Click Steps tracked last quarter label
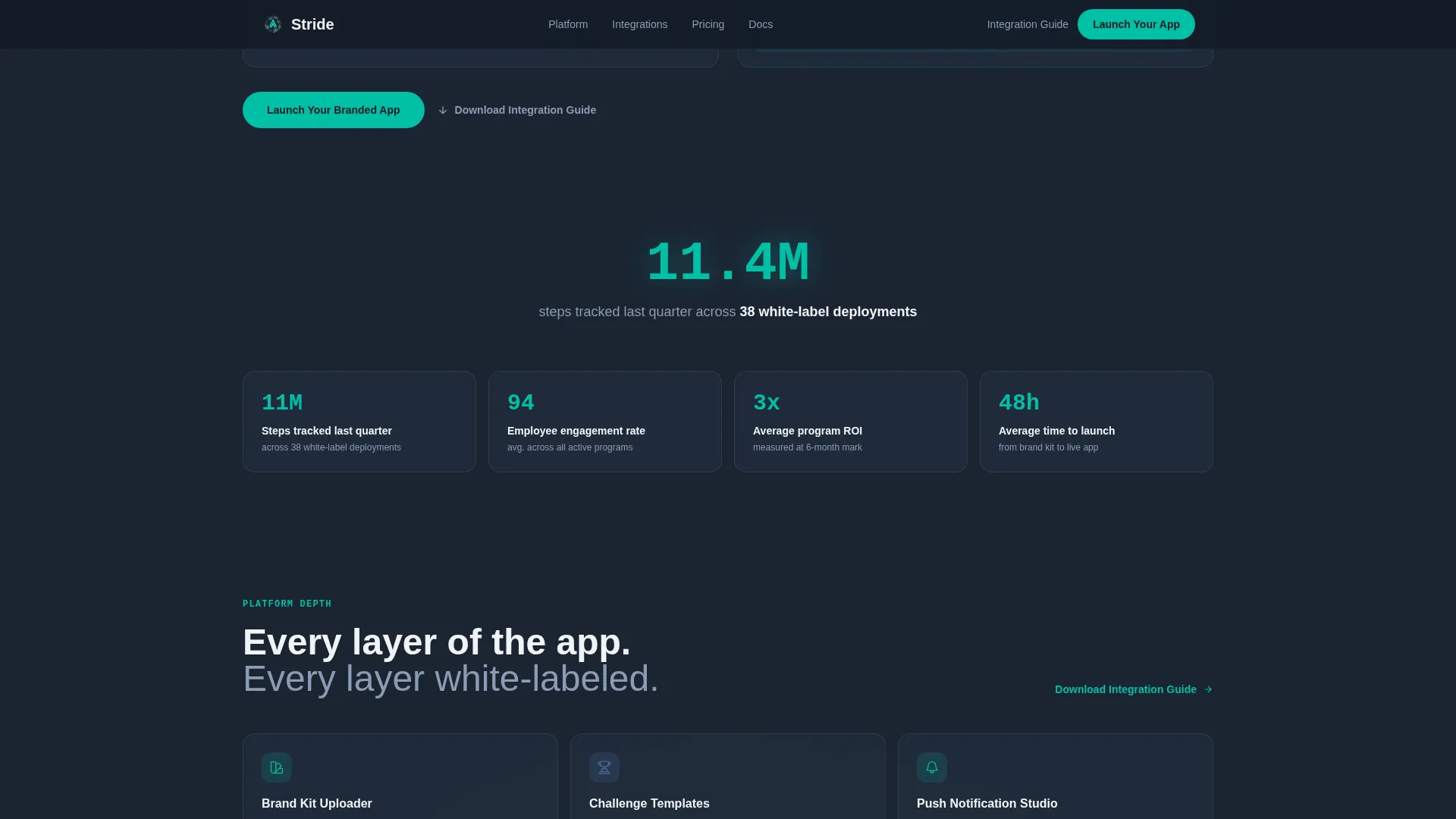Screen dimensions: 1456x819 pyautogui.click(x=327, y=431)
